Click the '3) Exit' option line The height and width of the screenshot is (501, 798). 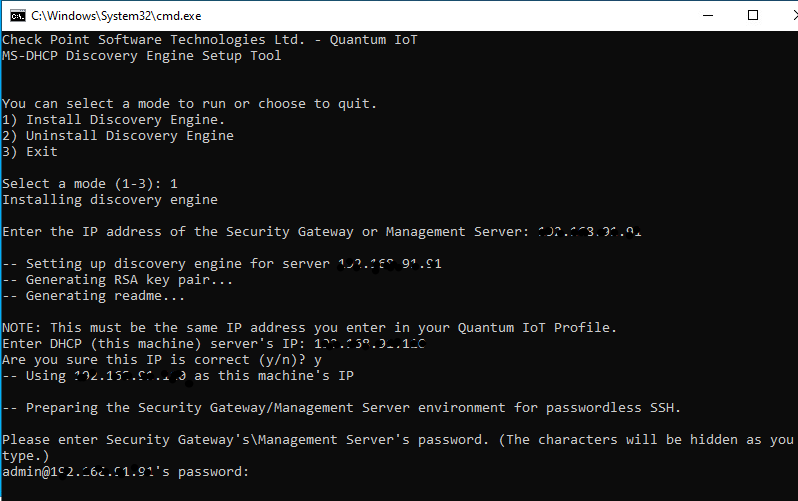tap(30, 152)
